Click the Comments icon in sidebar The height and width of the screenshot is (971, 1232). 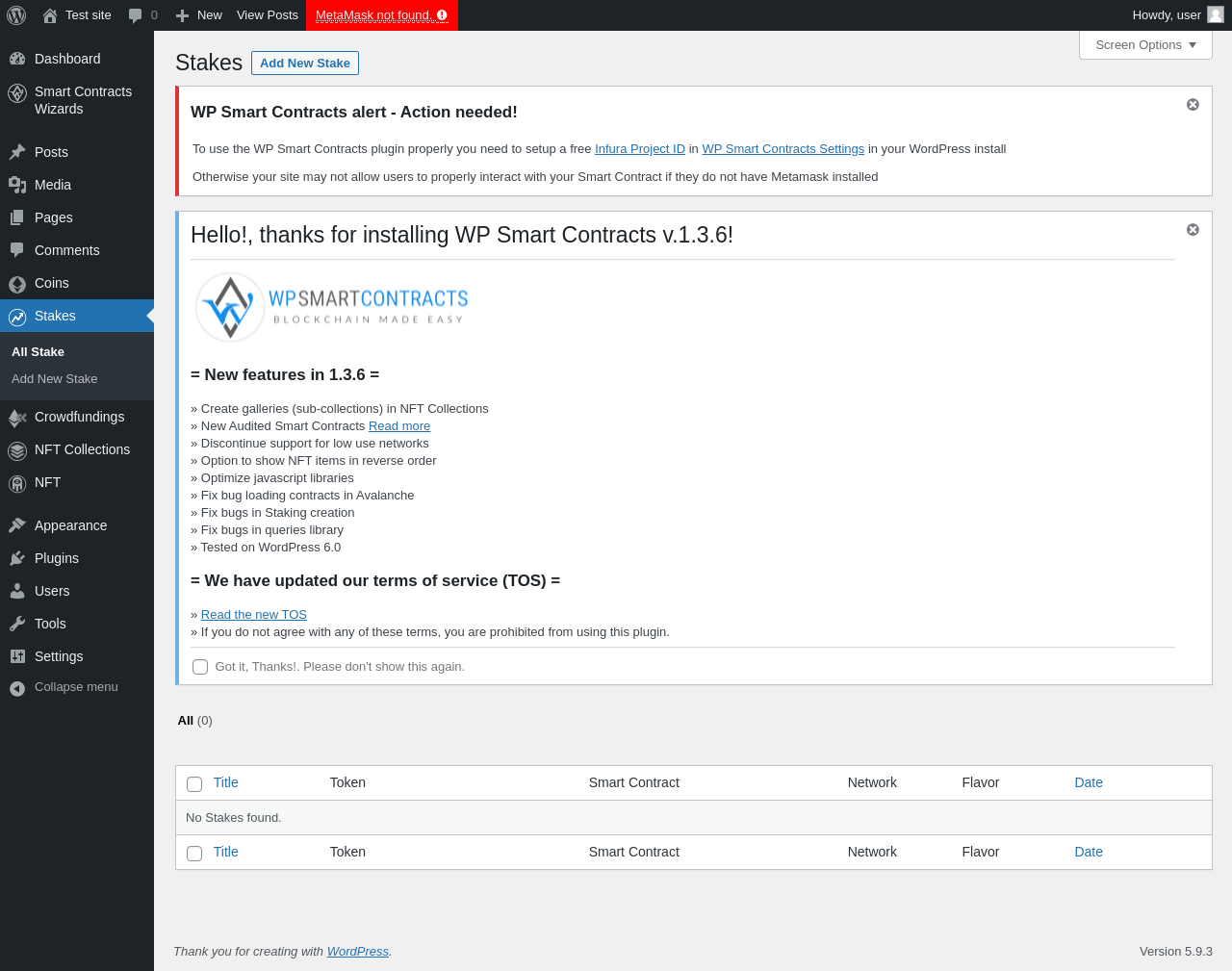[17, 250]
